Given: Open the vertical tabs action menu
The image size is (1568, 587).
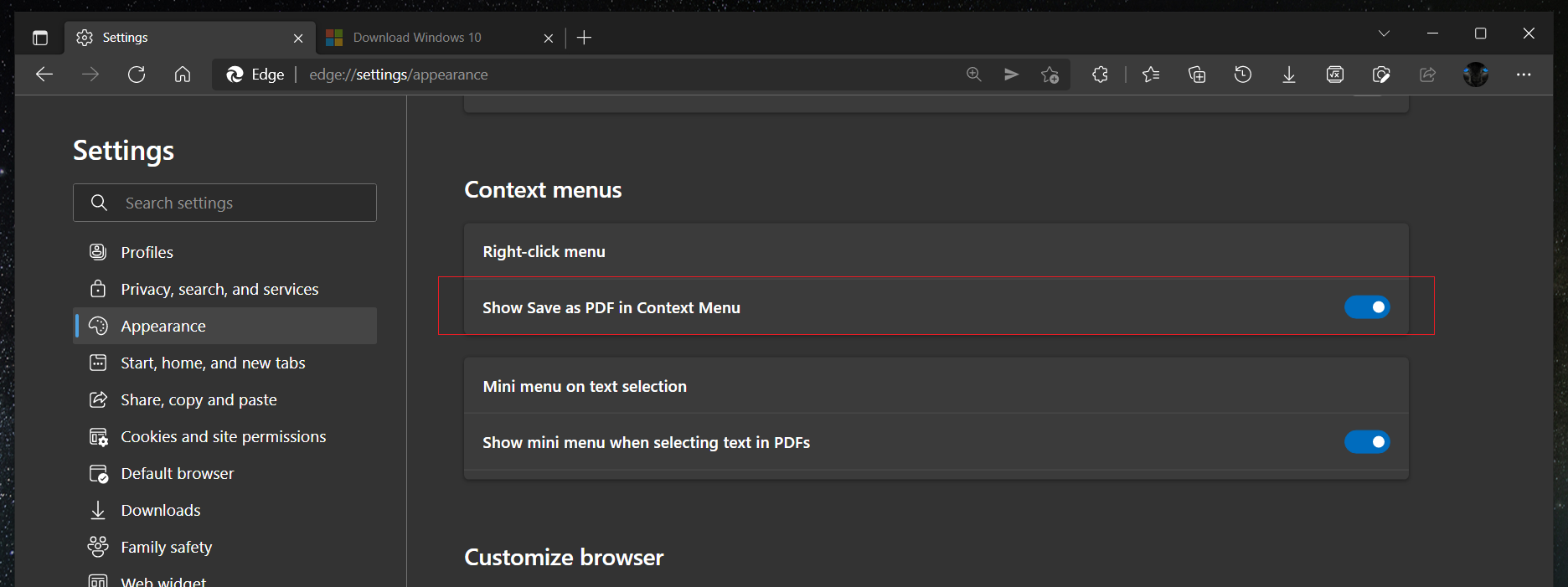Looking at the screenshot, I should [x=40, y=38].
